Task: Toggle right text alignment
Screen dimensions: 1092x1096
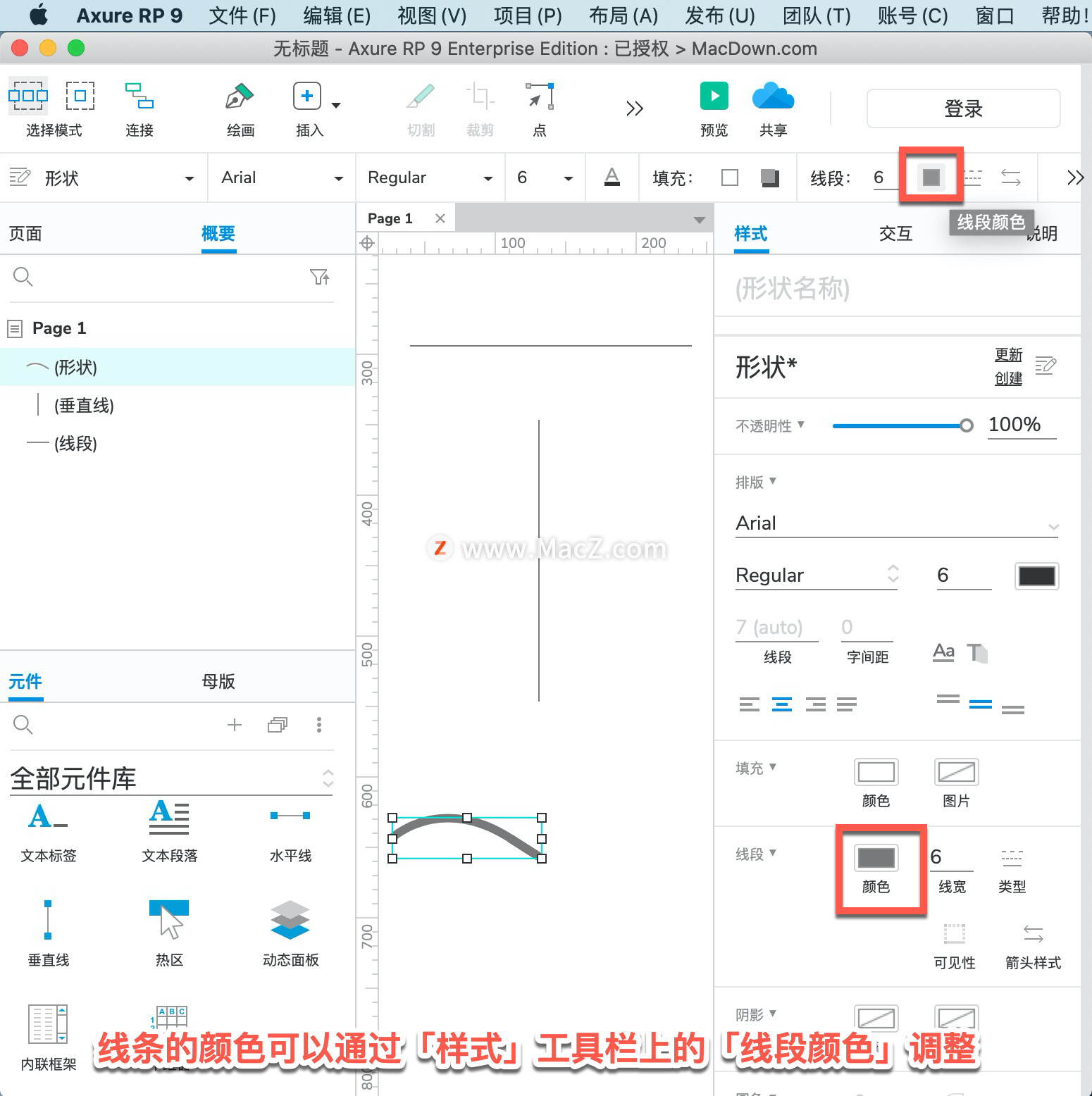Action: (815, 704)
